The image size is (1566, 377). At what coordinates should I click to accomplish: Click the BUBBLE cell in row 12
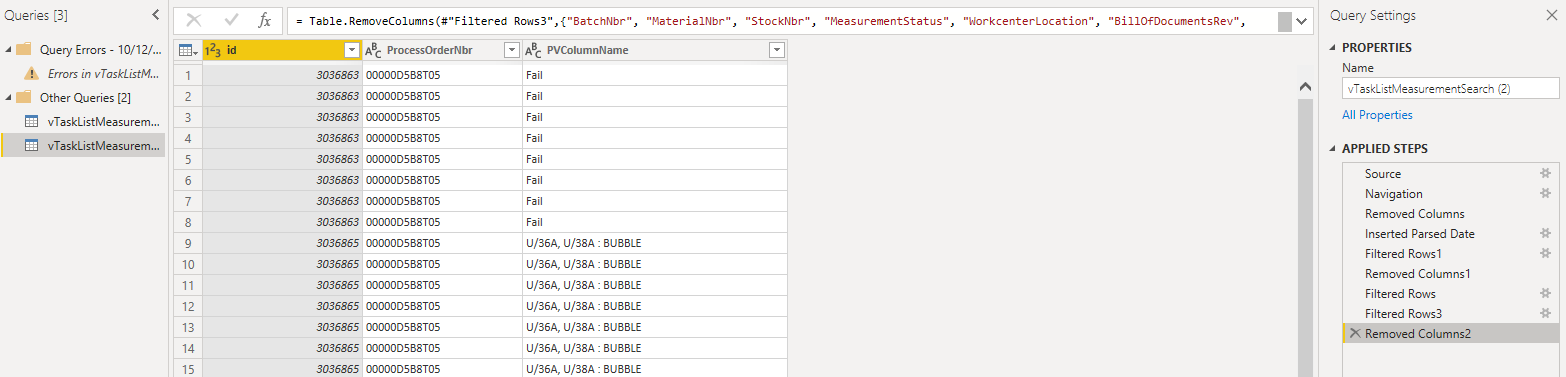(654, 305)
